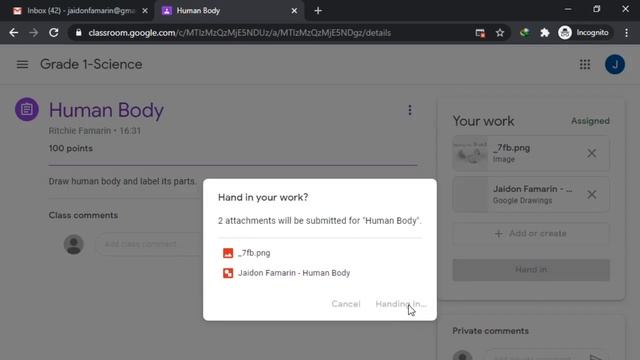This screenshot has width=640, height=360.
Task: Bookmark this page with the star icon
Action: (x=500, y=33)
